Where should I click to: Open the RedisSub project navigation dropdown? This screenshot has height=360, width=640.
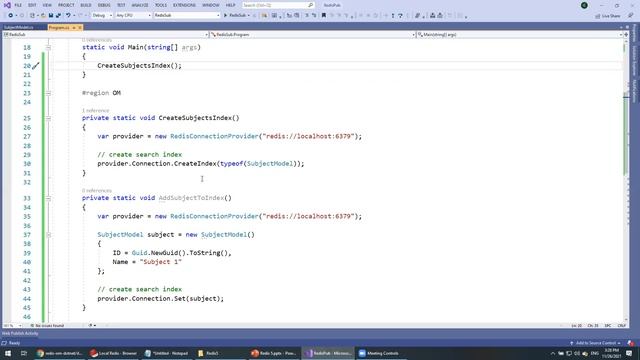coord(105,35)
